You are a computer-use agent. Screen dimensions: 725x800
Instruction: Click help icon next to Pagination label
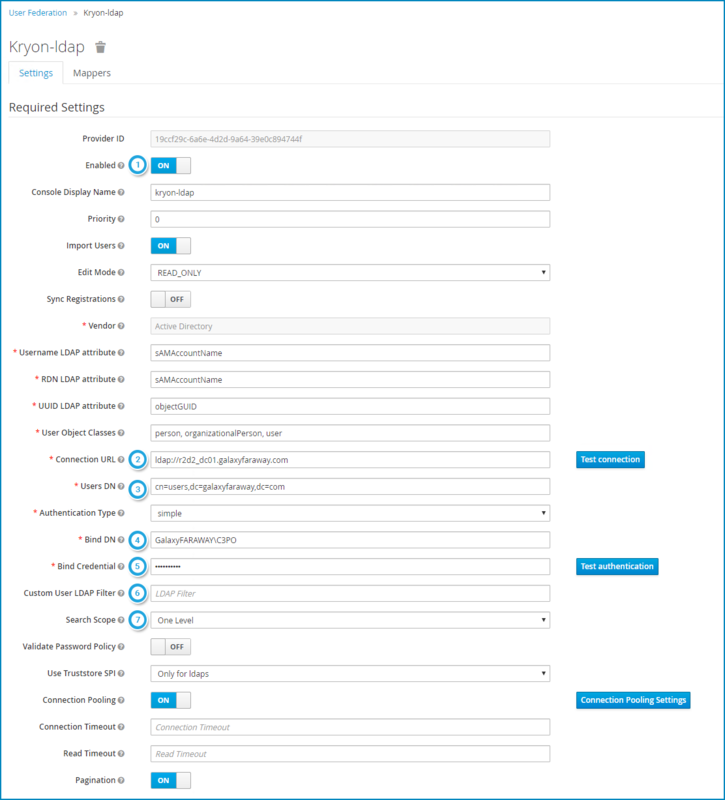click(x=121, y=780)
